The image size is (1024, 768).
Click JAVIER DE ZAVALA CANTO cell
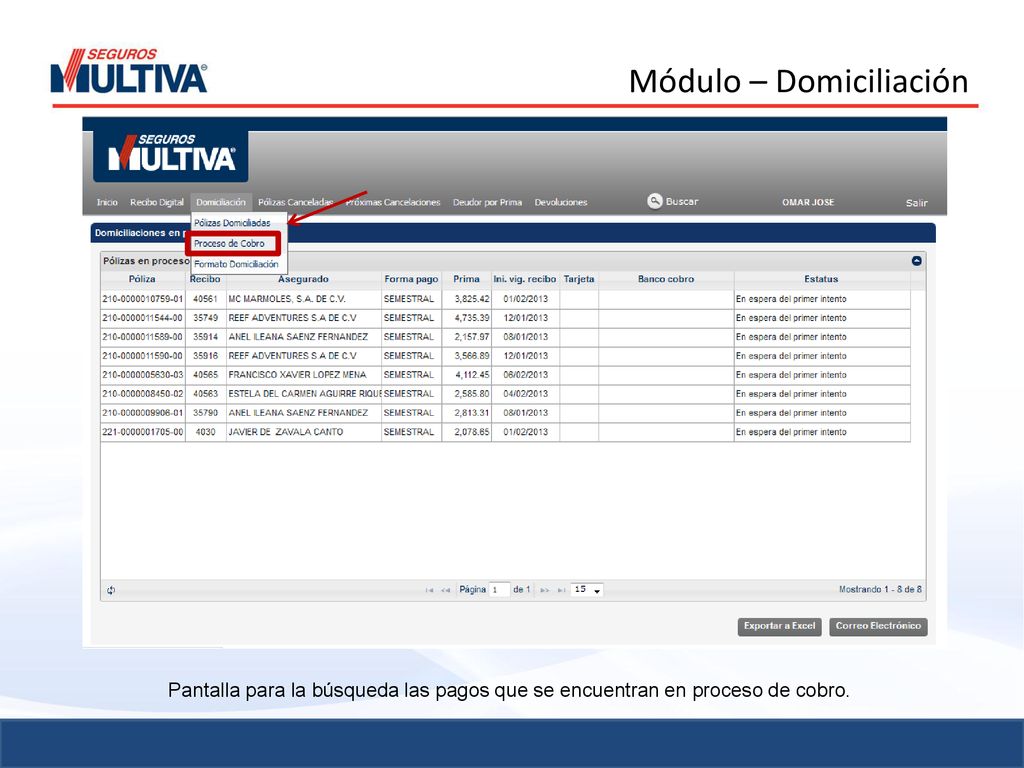[x=304, y=432]
